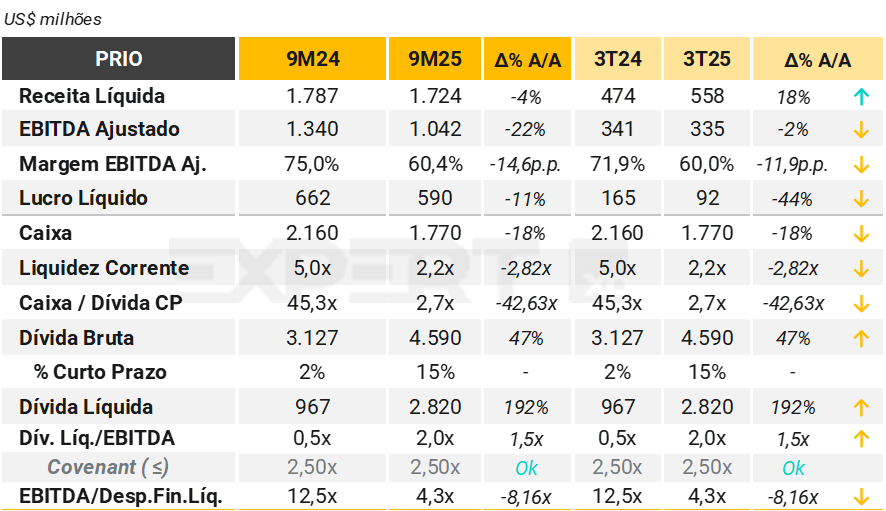This screenshot has width=886, height=511.
Task: Select the 9M24 column header
Action: [x=313, y=59]
